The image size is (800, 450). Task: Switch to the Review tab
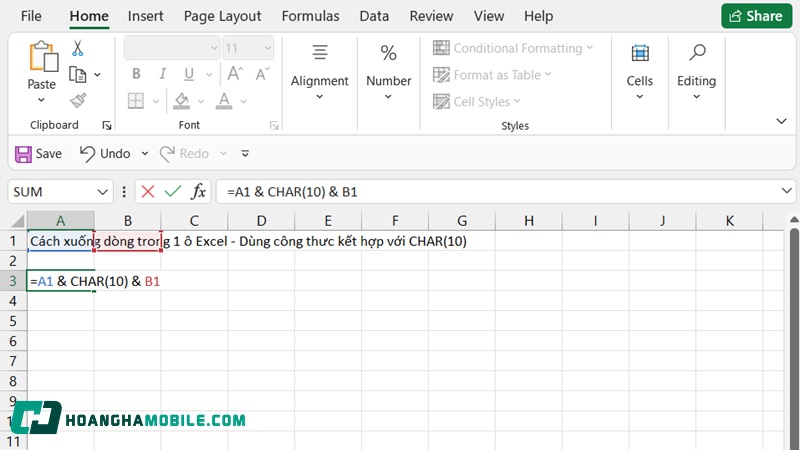pyautogui.click(x=431, y=16)
